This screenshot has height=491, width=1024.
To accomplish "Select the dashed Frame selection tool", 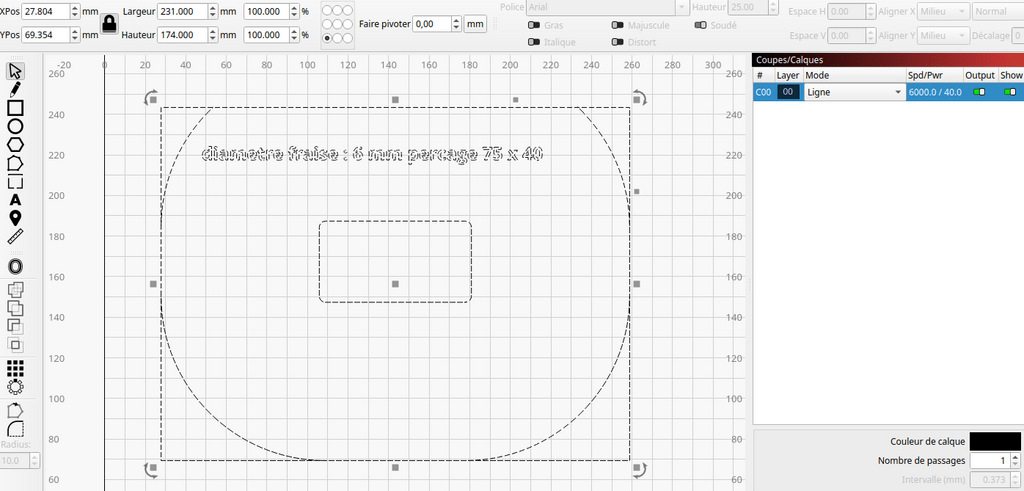I will [x=16, y=182].
